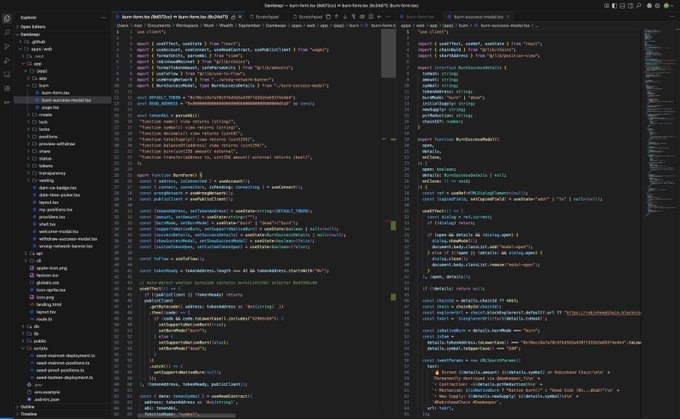Open the Explorer view in the activity bar
Screen dimensions: 680x419
(x=7, y=18)
